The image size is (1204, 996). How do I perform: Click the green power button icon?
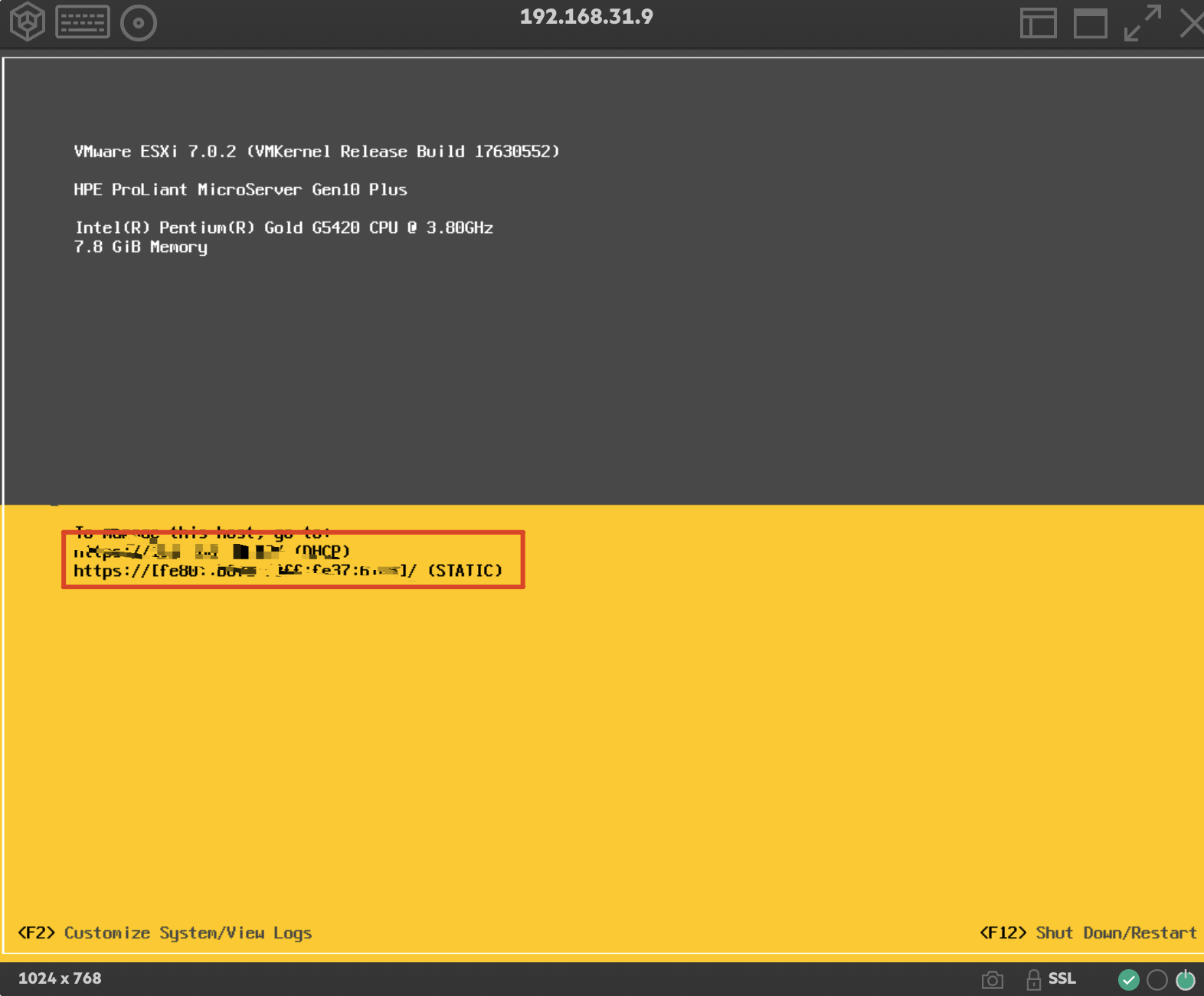[x=1186, y=979]
